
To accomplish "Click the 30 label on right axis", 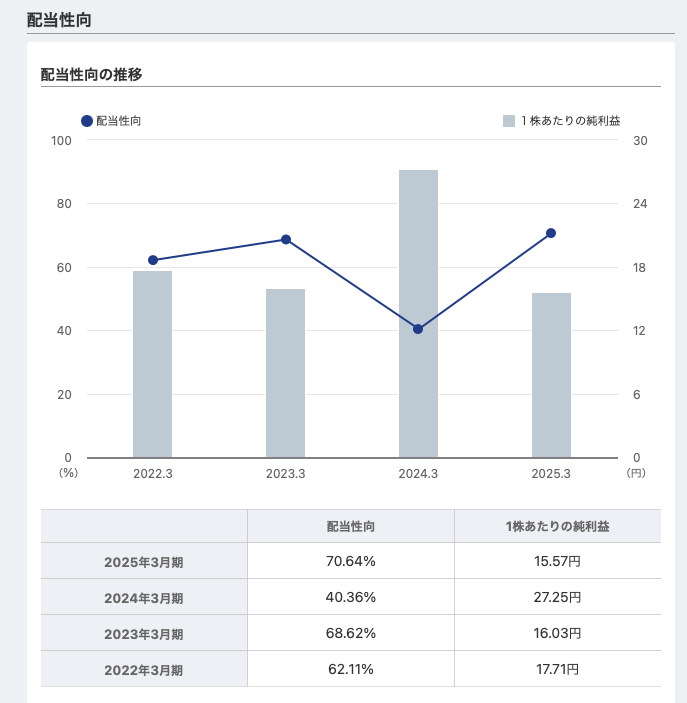I will tap(640, 141).
